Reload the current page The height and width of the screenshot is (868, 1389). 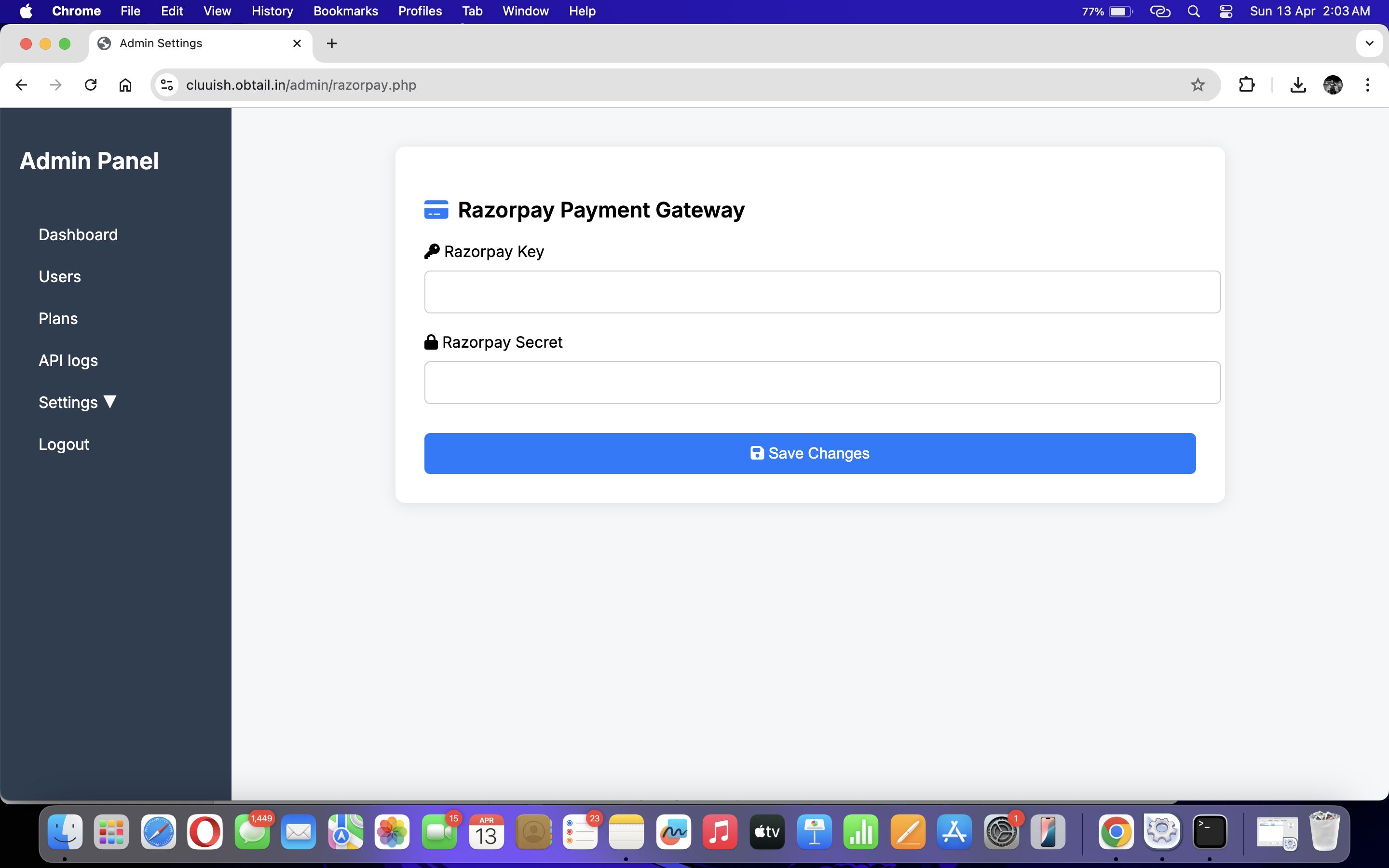[x=91, y=85]
